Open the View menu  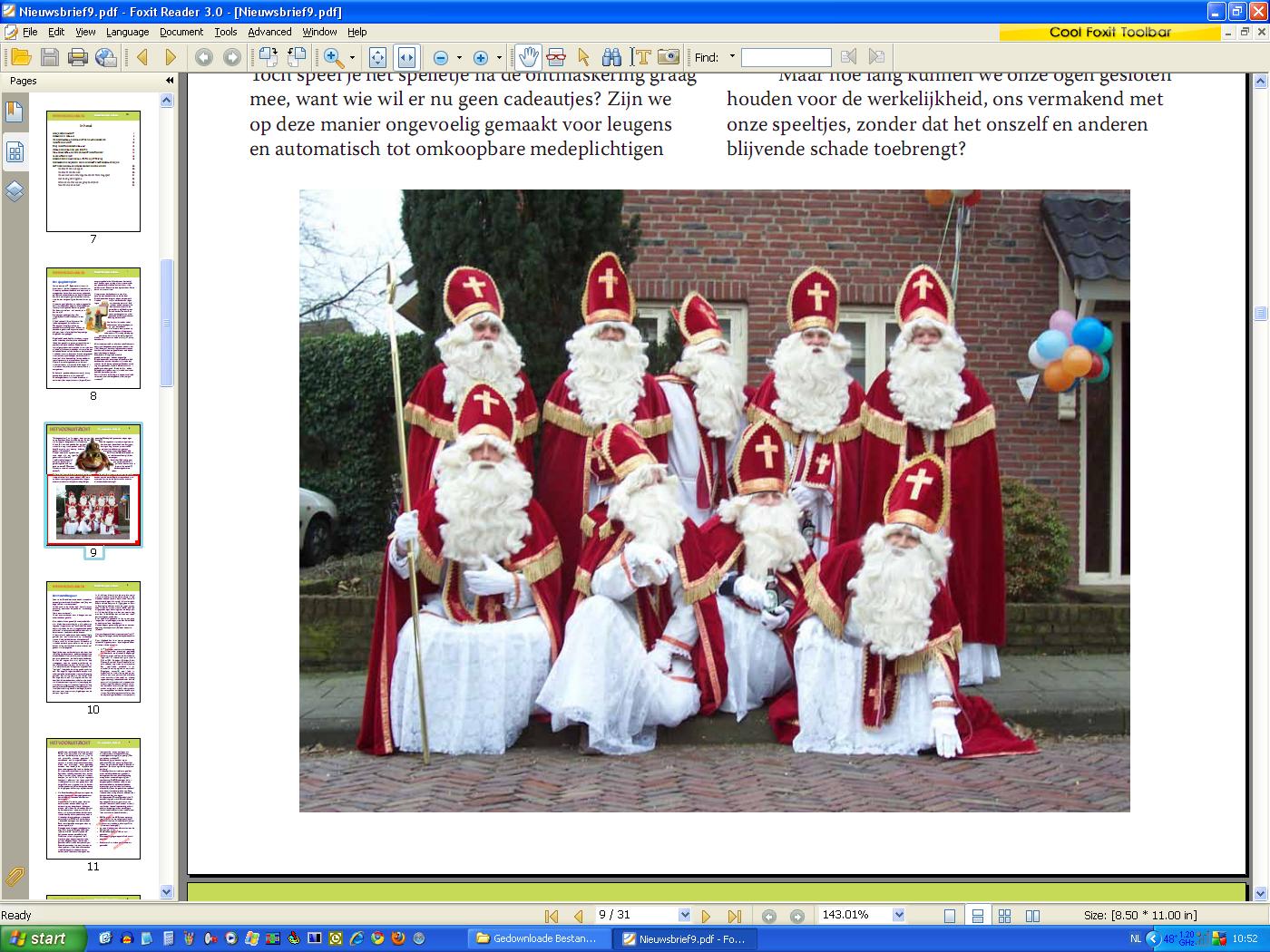click(x=85, y=32)
